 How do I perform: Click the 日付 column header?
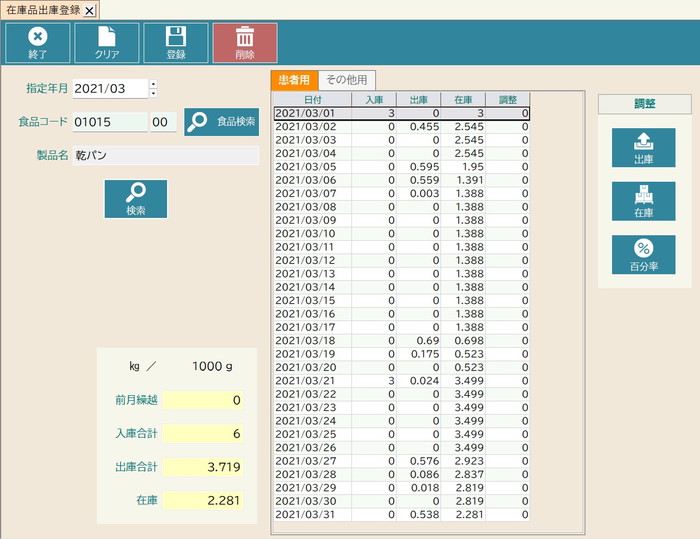pos(312,100)
